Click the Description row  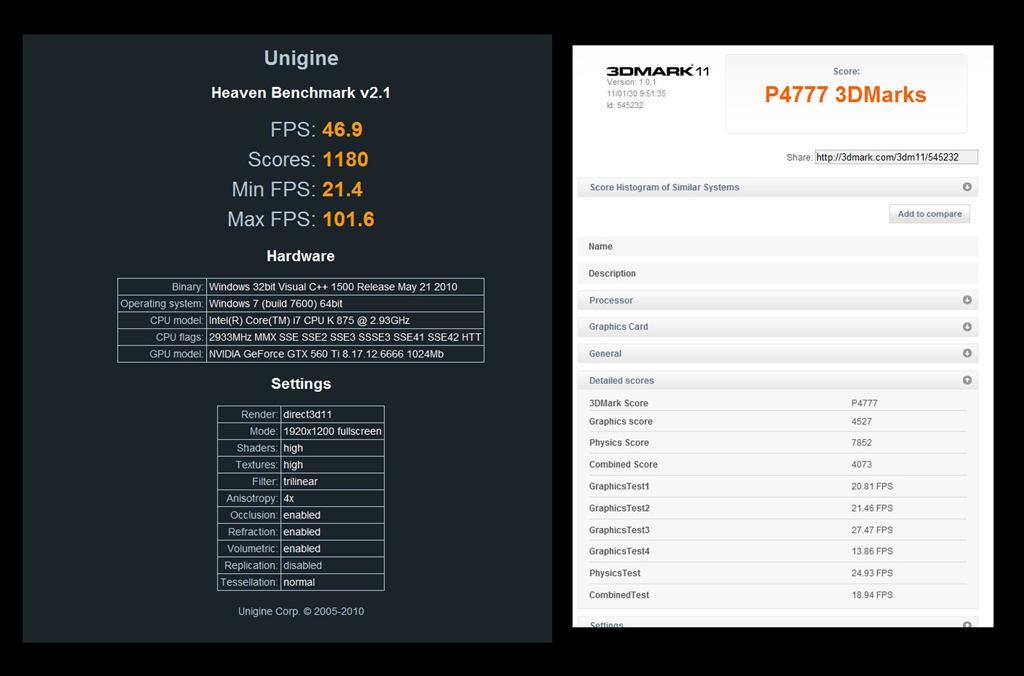(x=777, y=273)
